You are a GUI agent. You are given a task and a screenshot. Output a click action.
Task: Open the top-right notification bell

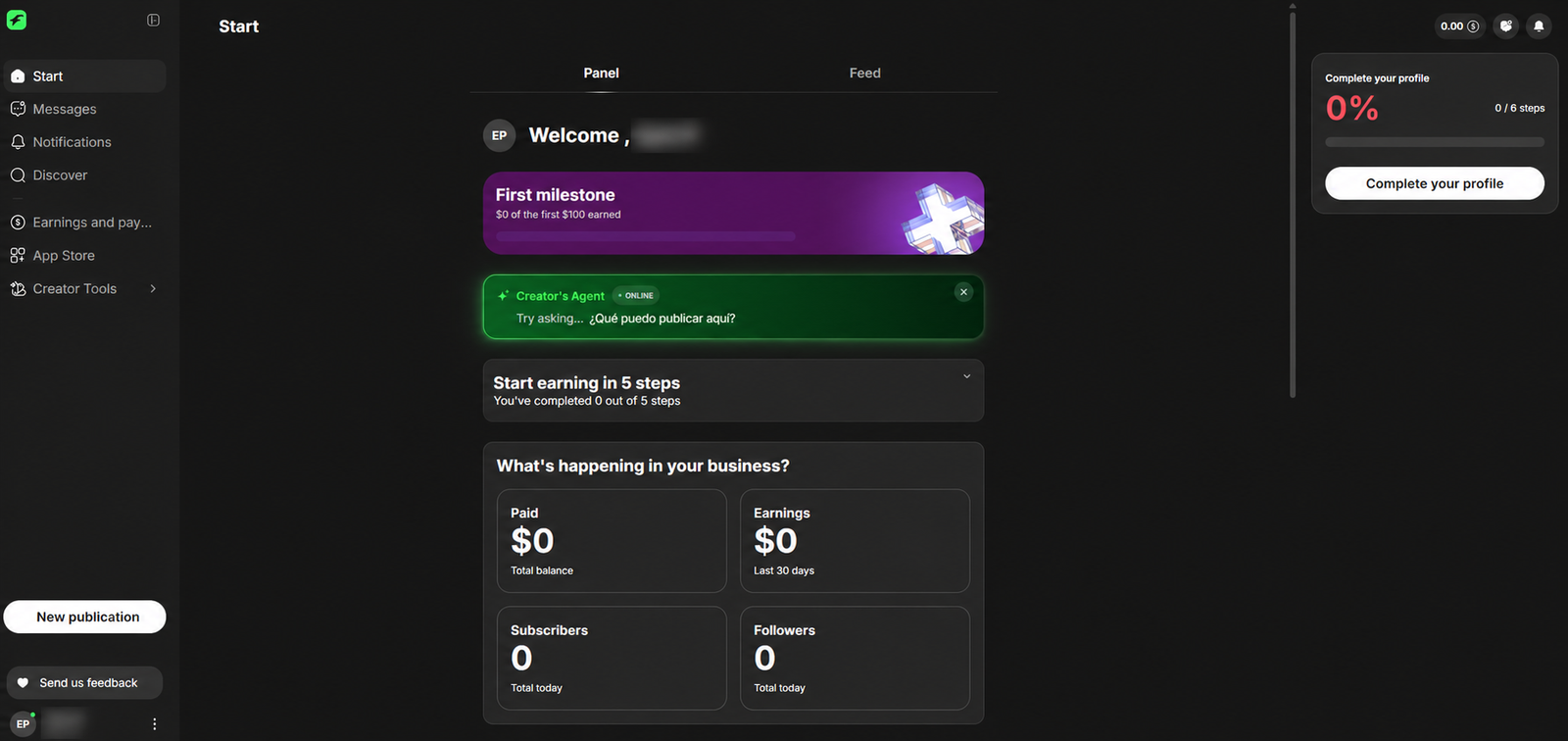1539,26
